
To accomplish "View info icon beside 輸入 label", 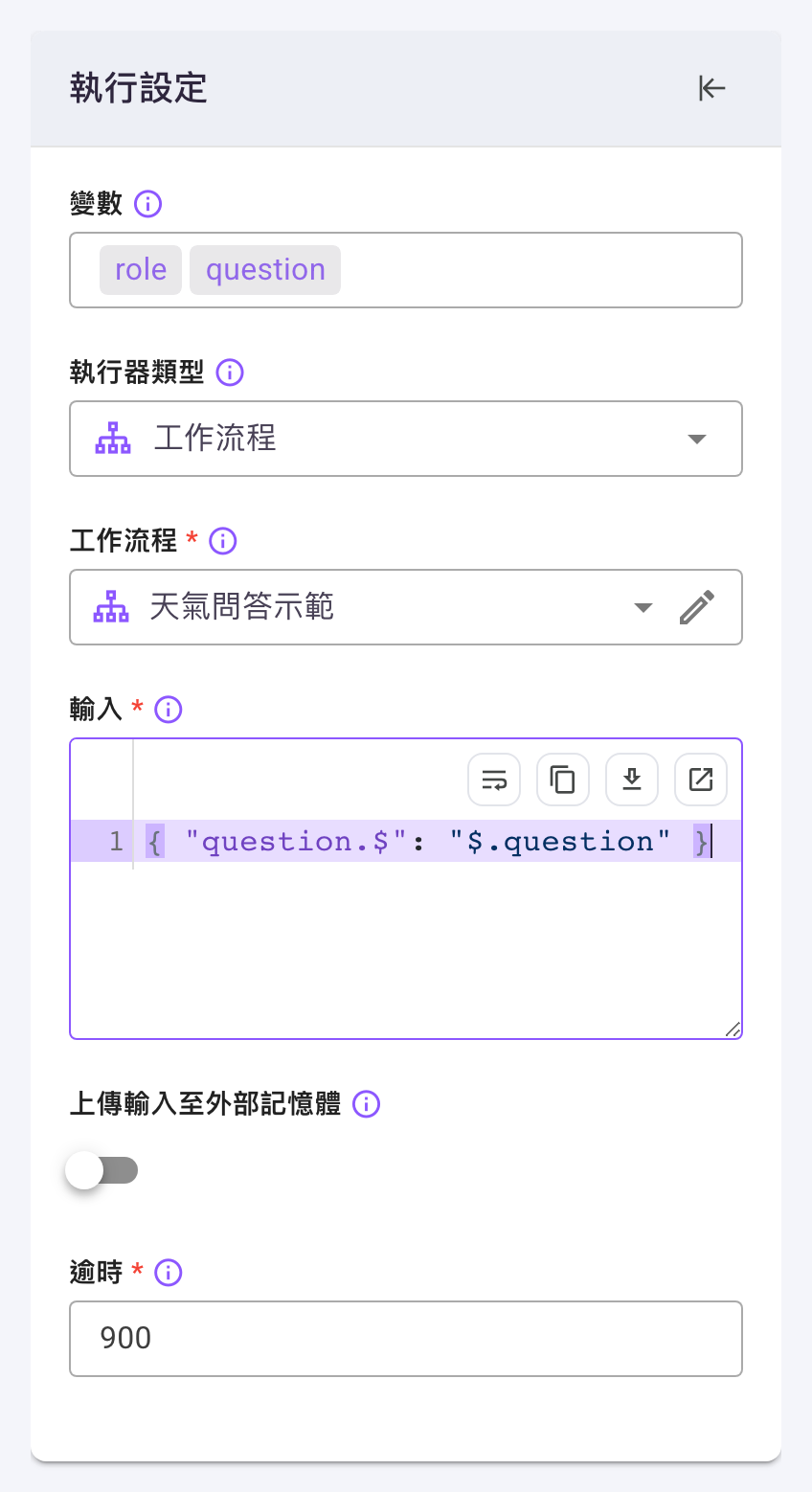I will click(x=168, y=710).
